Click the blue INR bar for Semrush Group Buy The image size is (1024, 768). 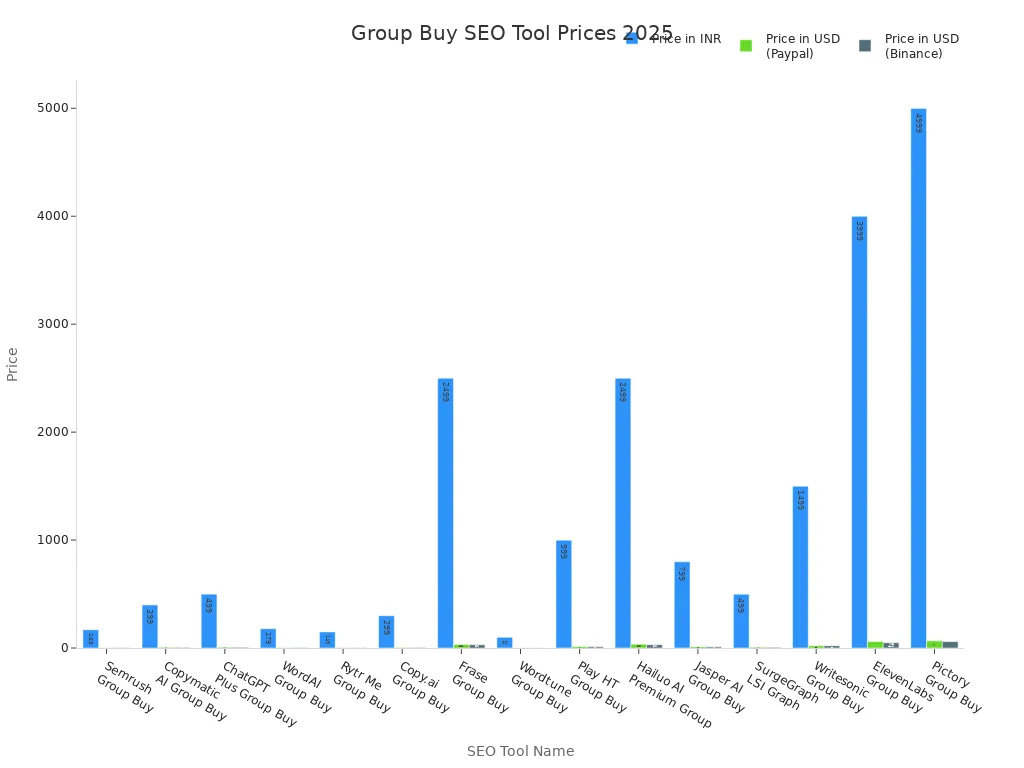click(x=91, y=639)
